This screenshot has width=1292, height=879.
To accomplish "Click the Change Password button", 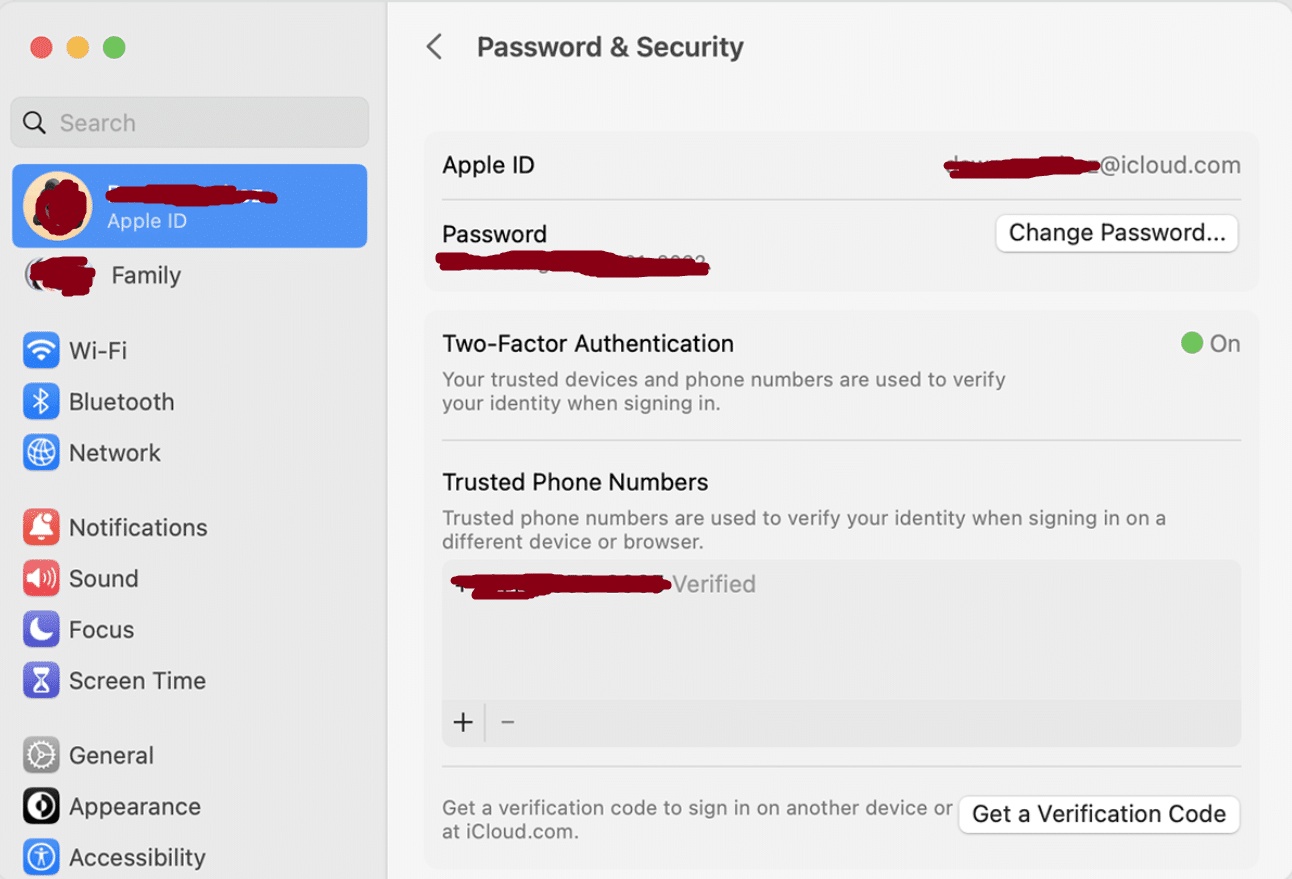I will tap(1116, 233).
